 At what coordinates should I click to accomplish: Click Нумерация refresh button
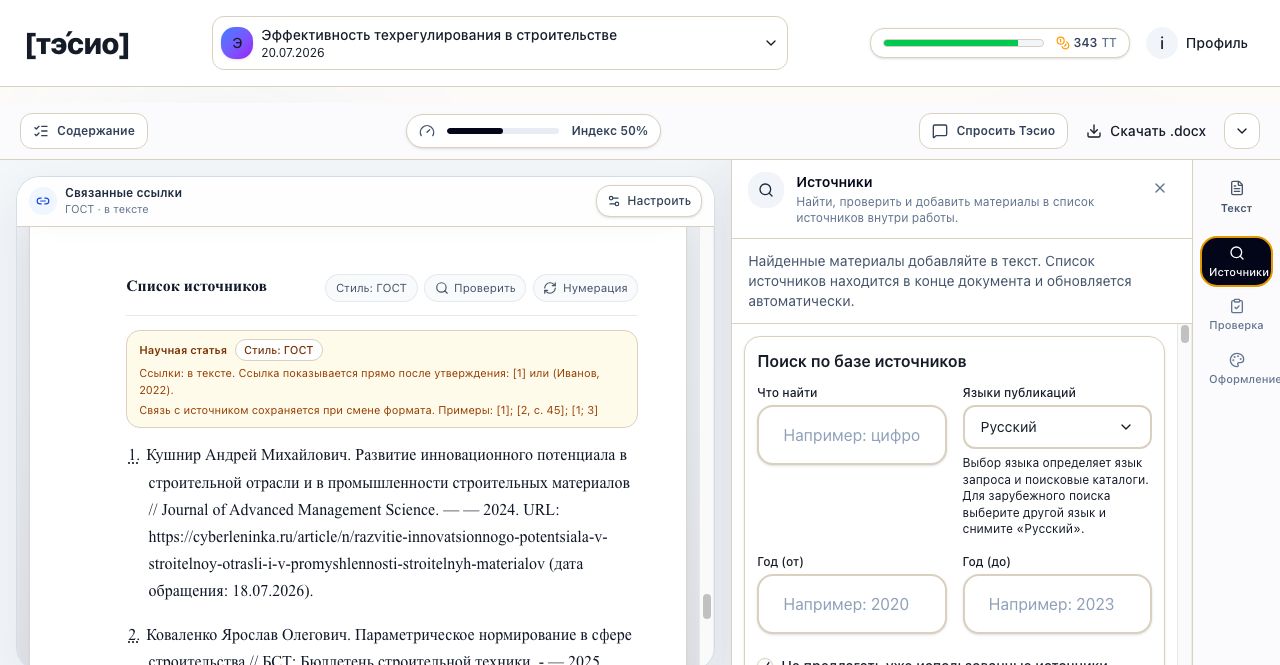pos(585,288)
